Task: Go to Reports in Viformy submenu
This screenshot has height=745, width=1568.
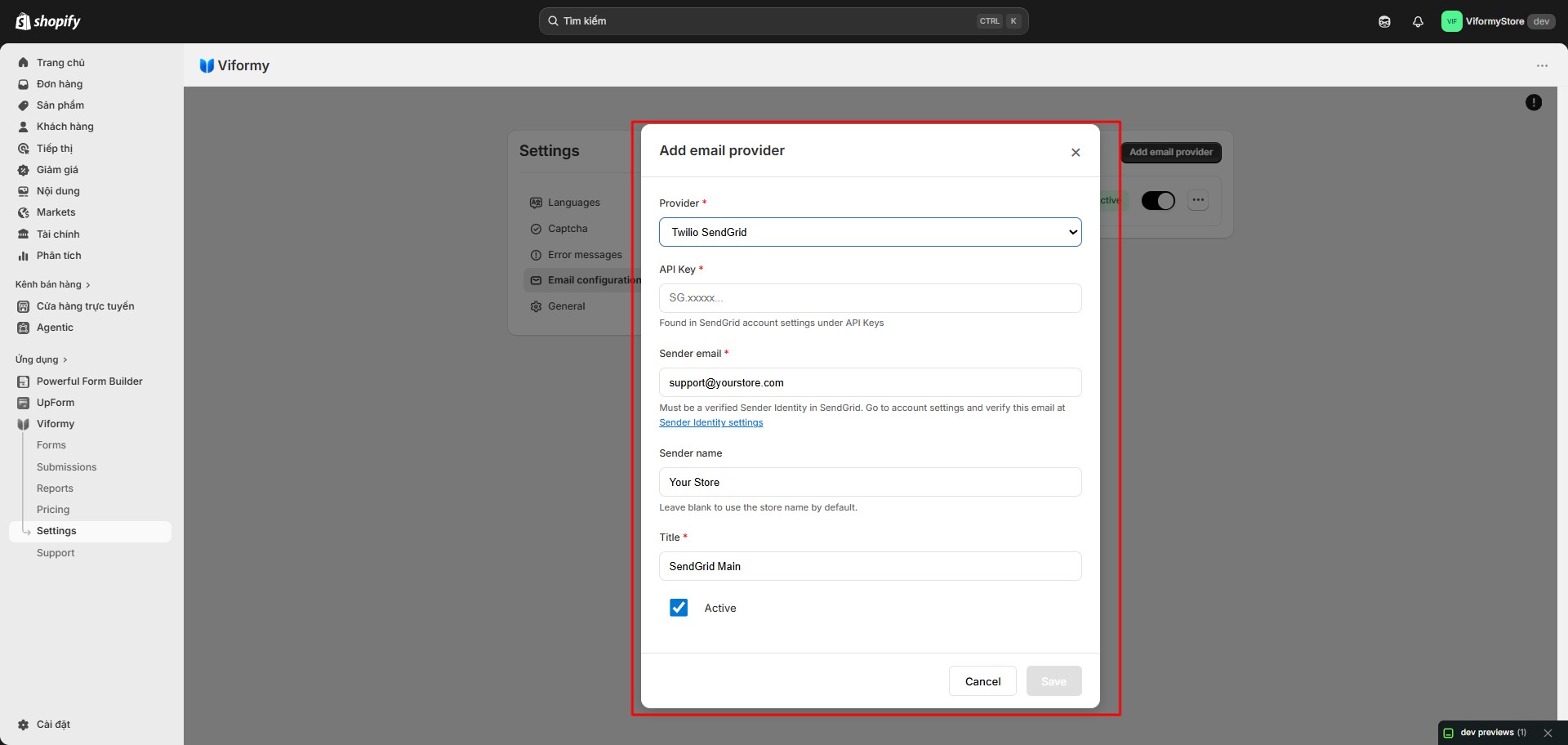Action: [x=55, y=488]
